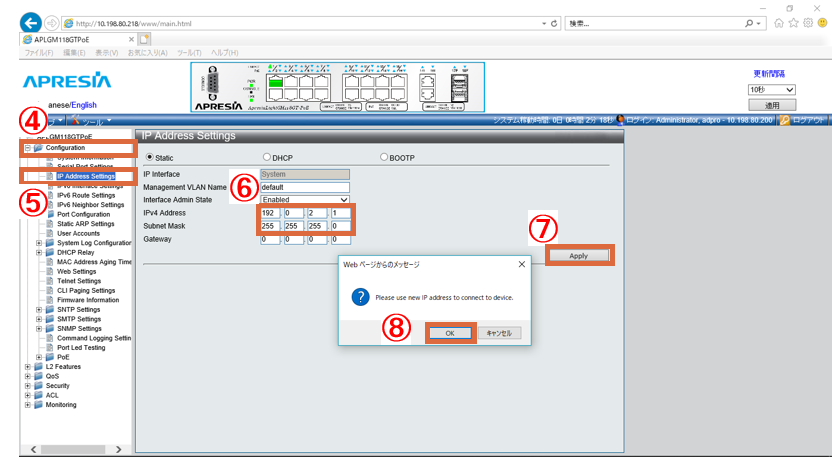Click the Monitoring folder icon in tree
Viewport: 832px width, 457px height.
[38, 405]
